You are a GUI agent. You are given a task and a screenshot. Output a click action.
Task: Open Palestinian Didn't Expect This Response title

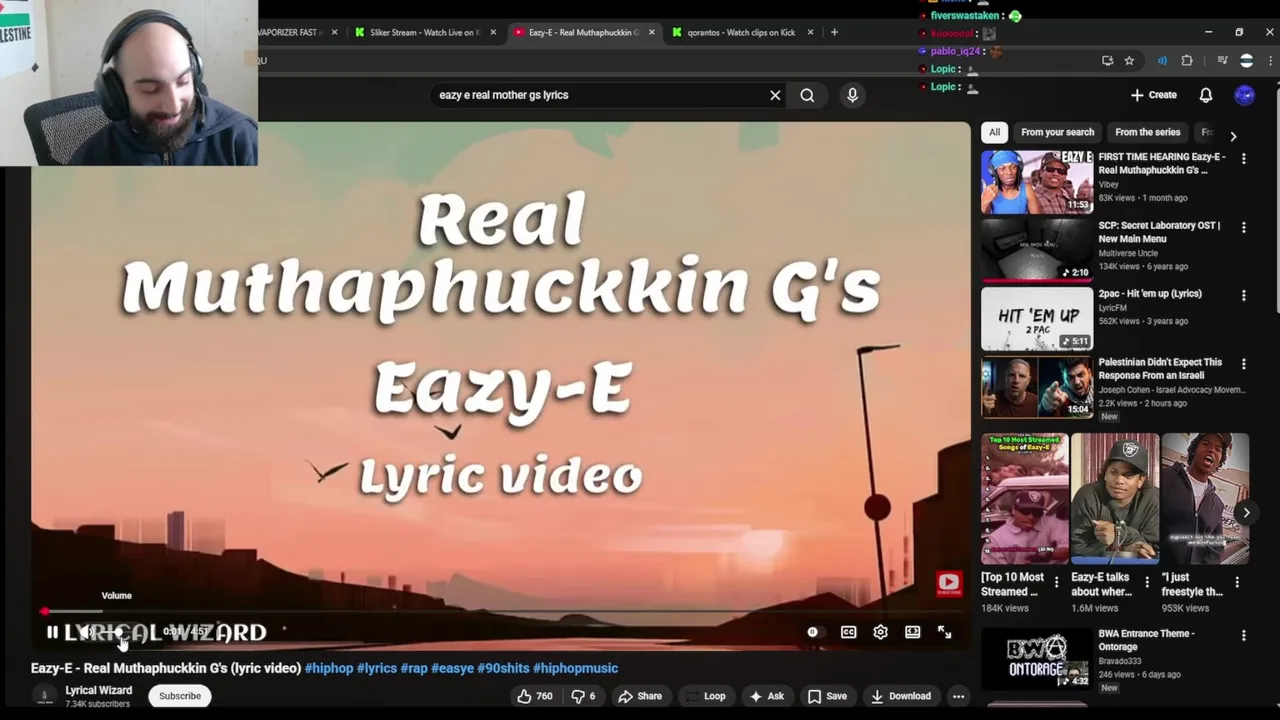[1160, 369]
